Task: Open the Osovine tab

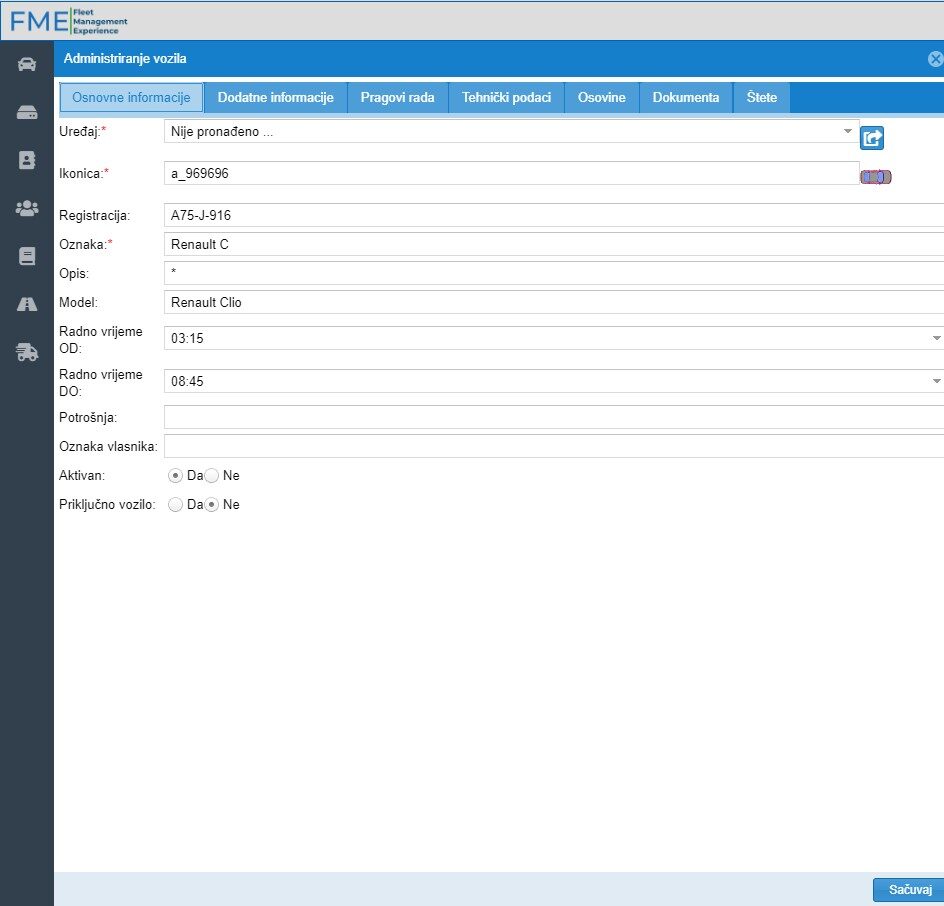Action: point(601,98)
